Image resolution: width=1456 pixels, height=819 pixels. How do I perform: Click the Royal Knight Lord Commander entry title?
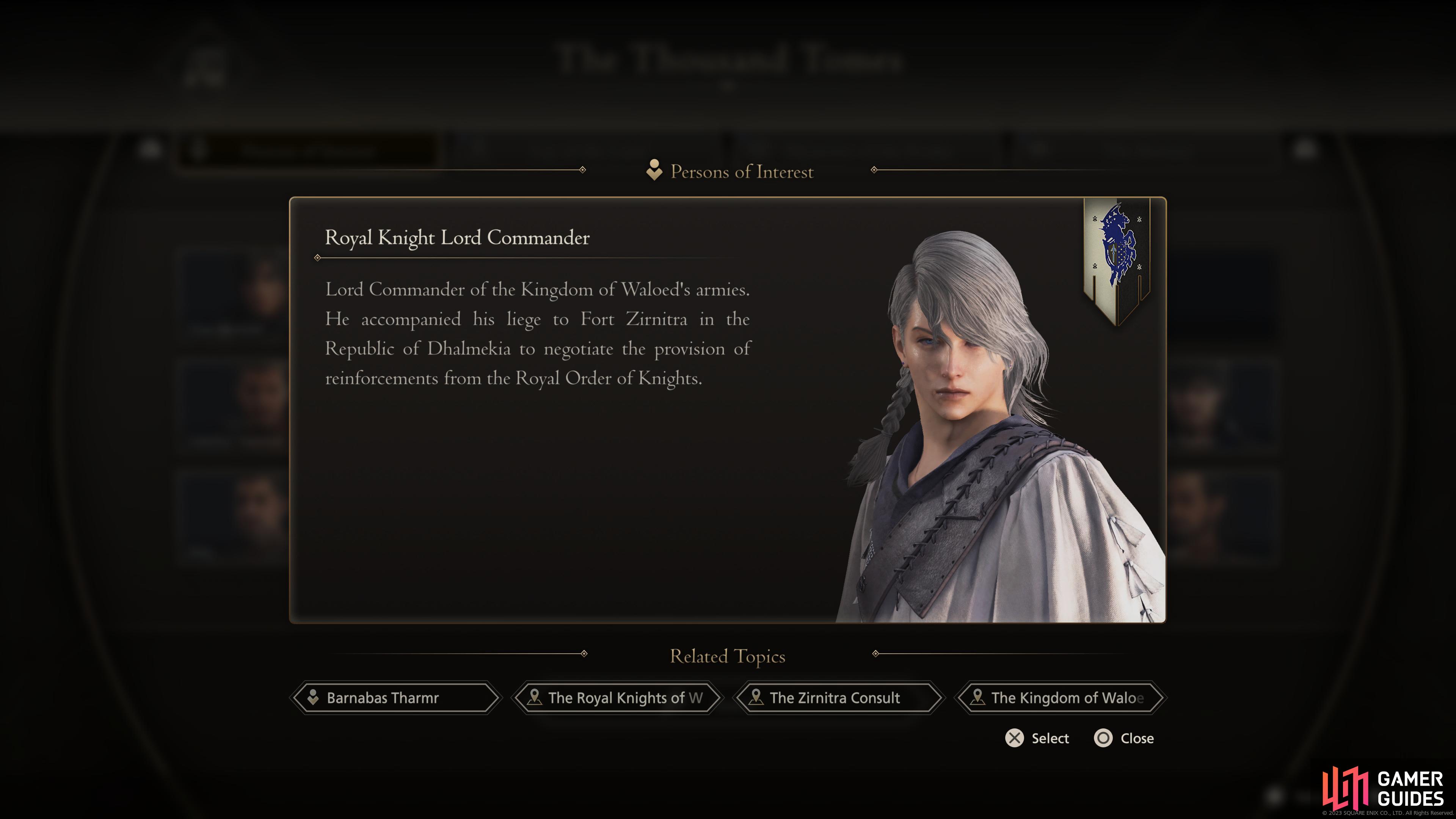[x=457, y=238]
